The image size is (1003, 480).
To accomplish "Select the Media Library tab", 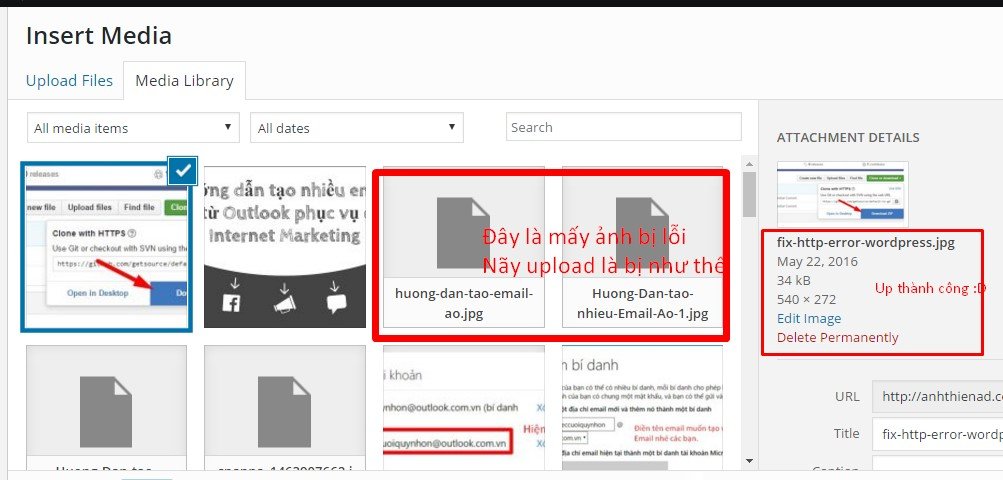I will (184, 81).
